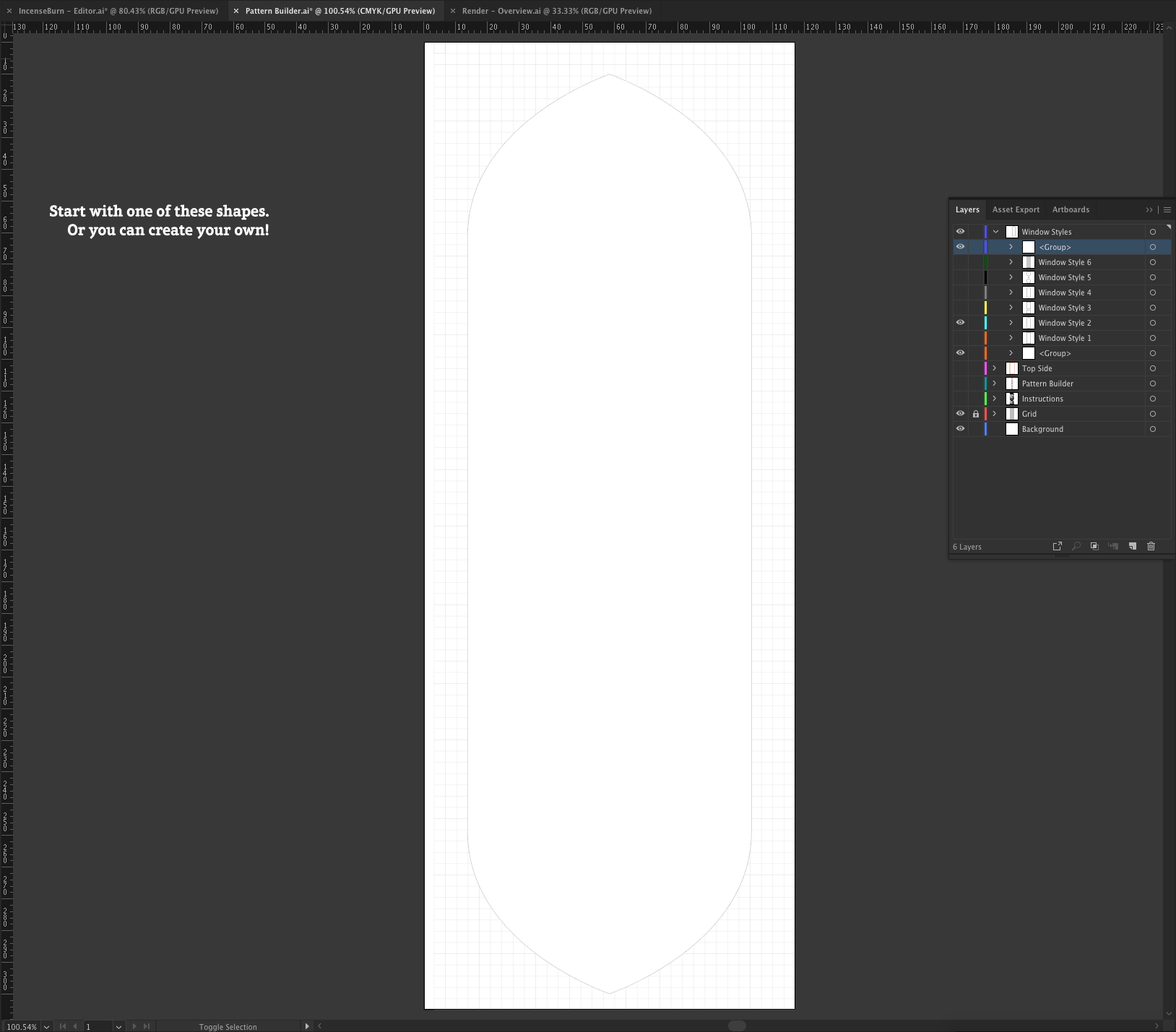Screen dimensions: 1176x1032
Task: Click the Top Side layer color swatch
Action: point(985,368)
